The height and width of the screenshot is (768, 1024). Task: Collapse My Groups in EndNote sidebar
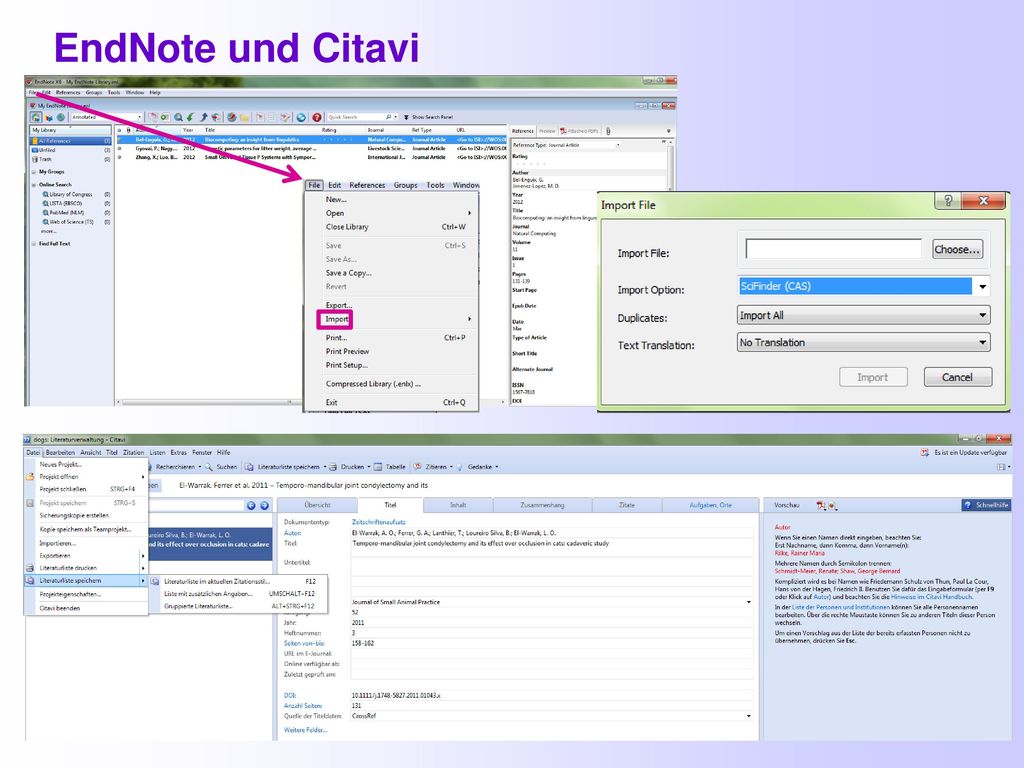(34, 172)
